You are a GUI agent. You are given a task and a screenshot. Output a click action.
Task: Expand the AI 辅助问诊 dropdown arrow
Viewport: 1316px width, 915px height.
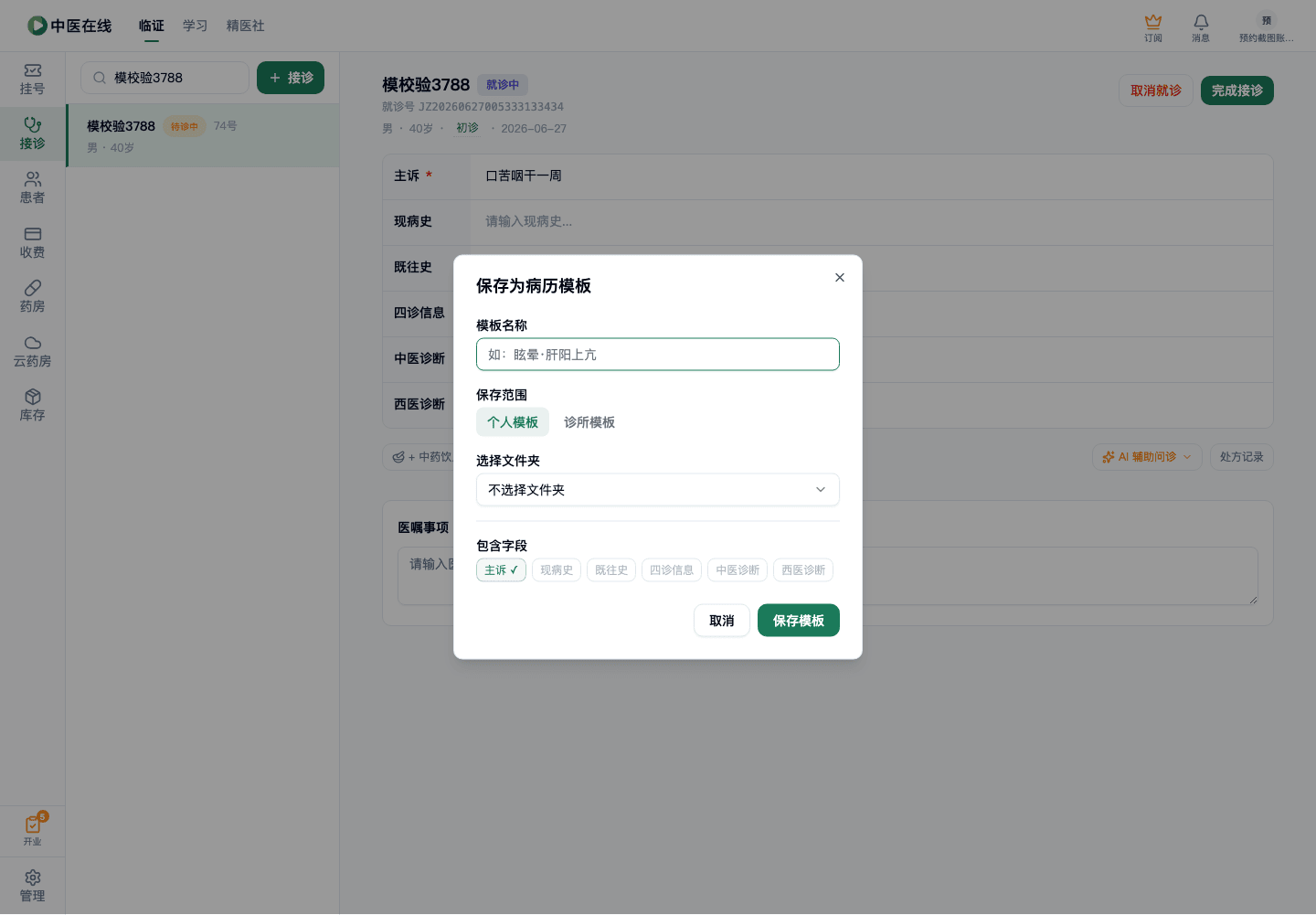point(1187,457)
